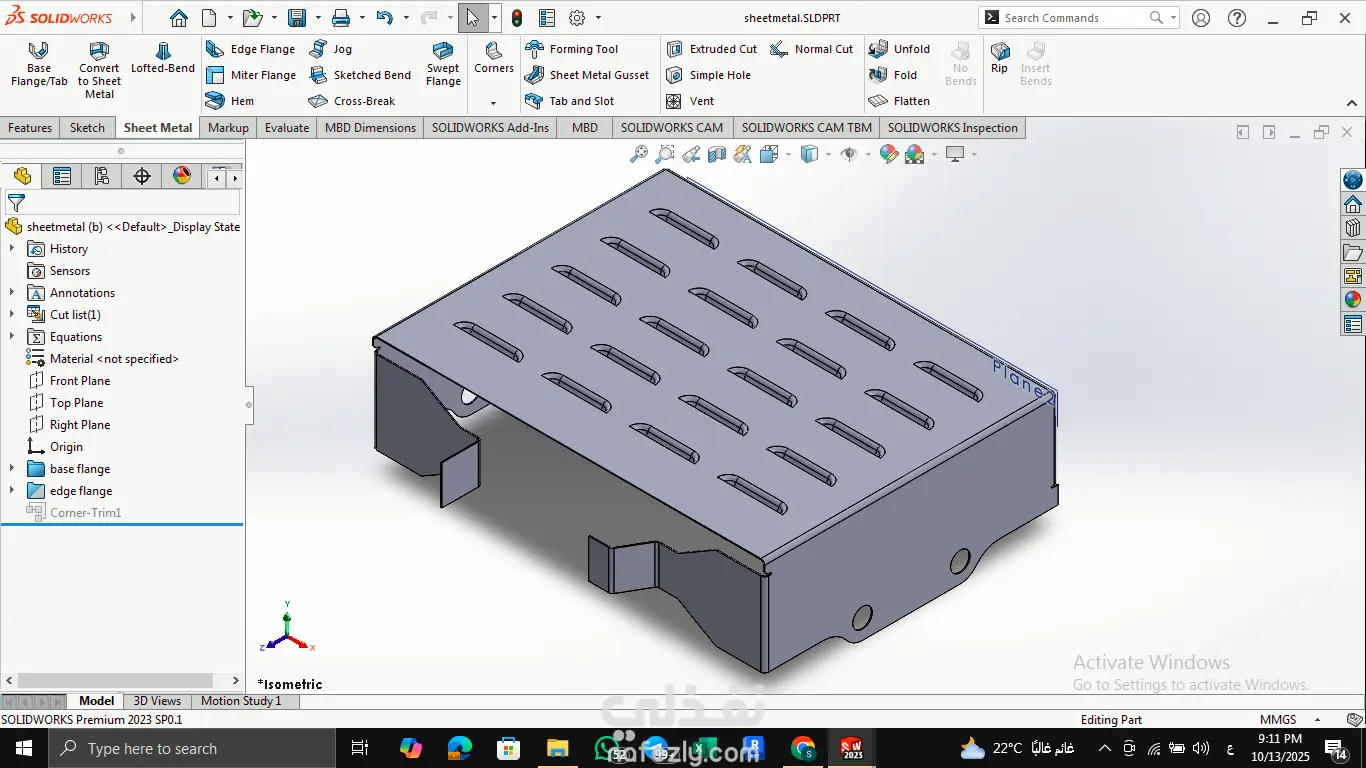Click the MMGS unit system button
This screenshot has width=1366, height=768.
(x=1278, y=720)
